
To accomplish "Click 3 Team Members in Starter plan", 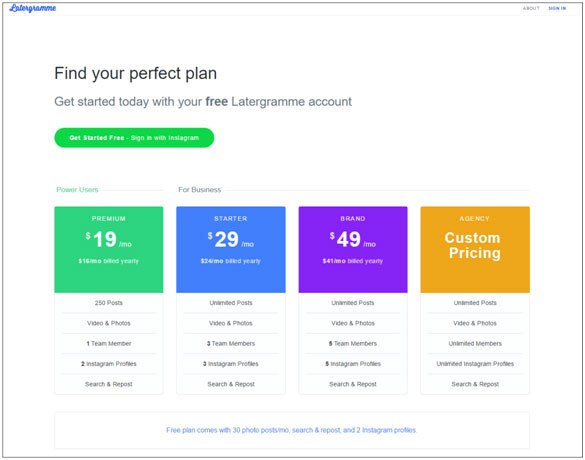I will click(231, 343).
